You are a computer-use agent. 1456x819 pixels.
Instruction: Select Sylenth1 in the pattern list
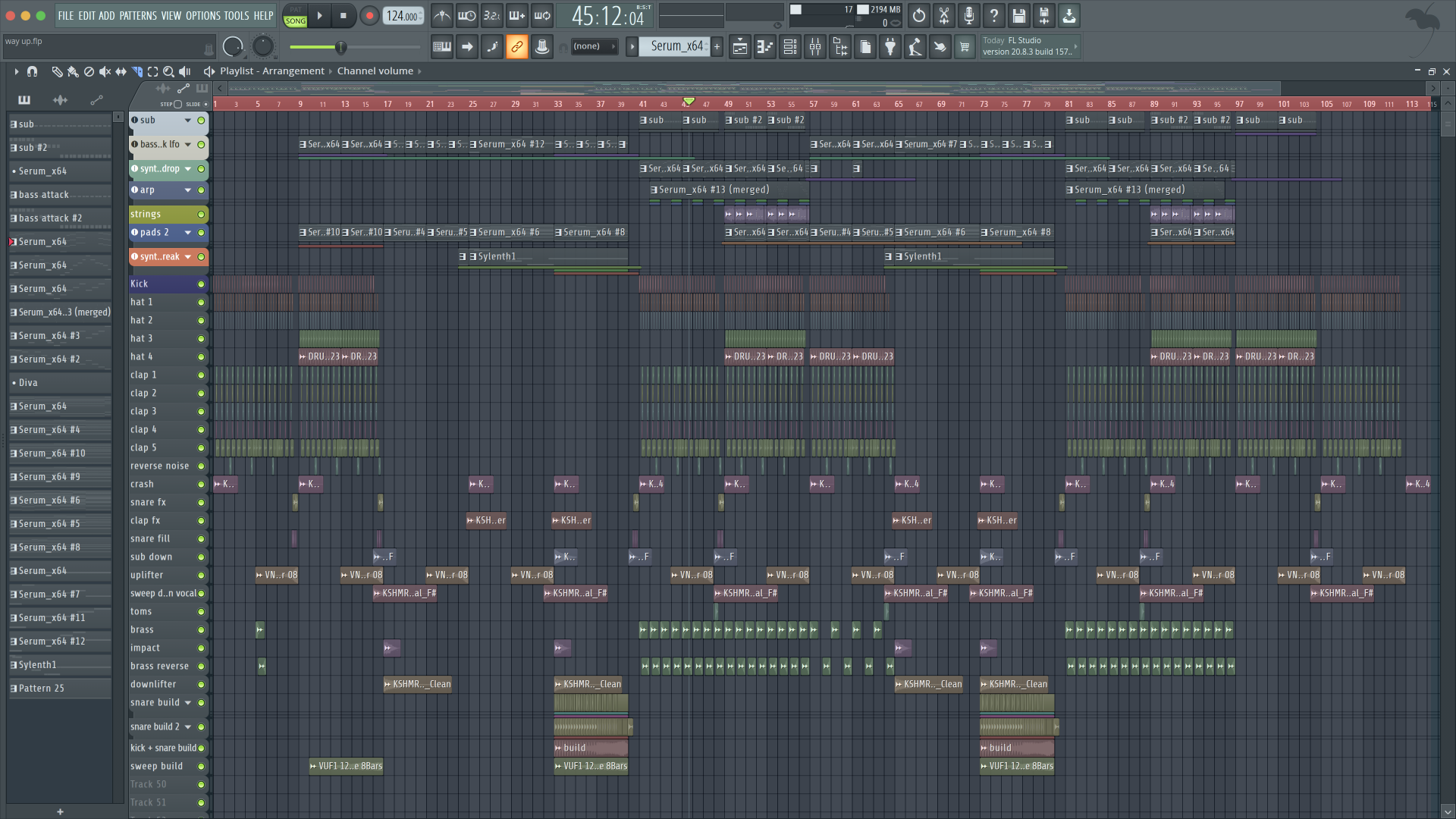60,665
